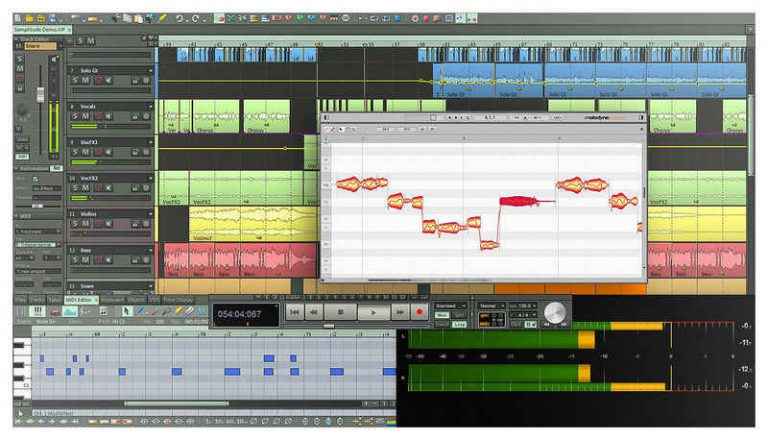Open the Standard mode dropdown in transport
Viewport: 768px width, 440px height.
coord(453,305)
